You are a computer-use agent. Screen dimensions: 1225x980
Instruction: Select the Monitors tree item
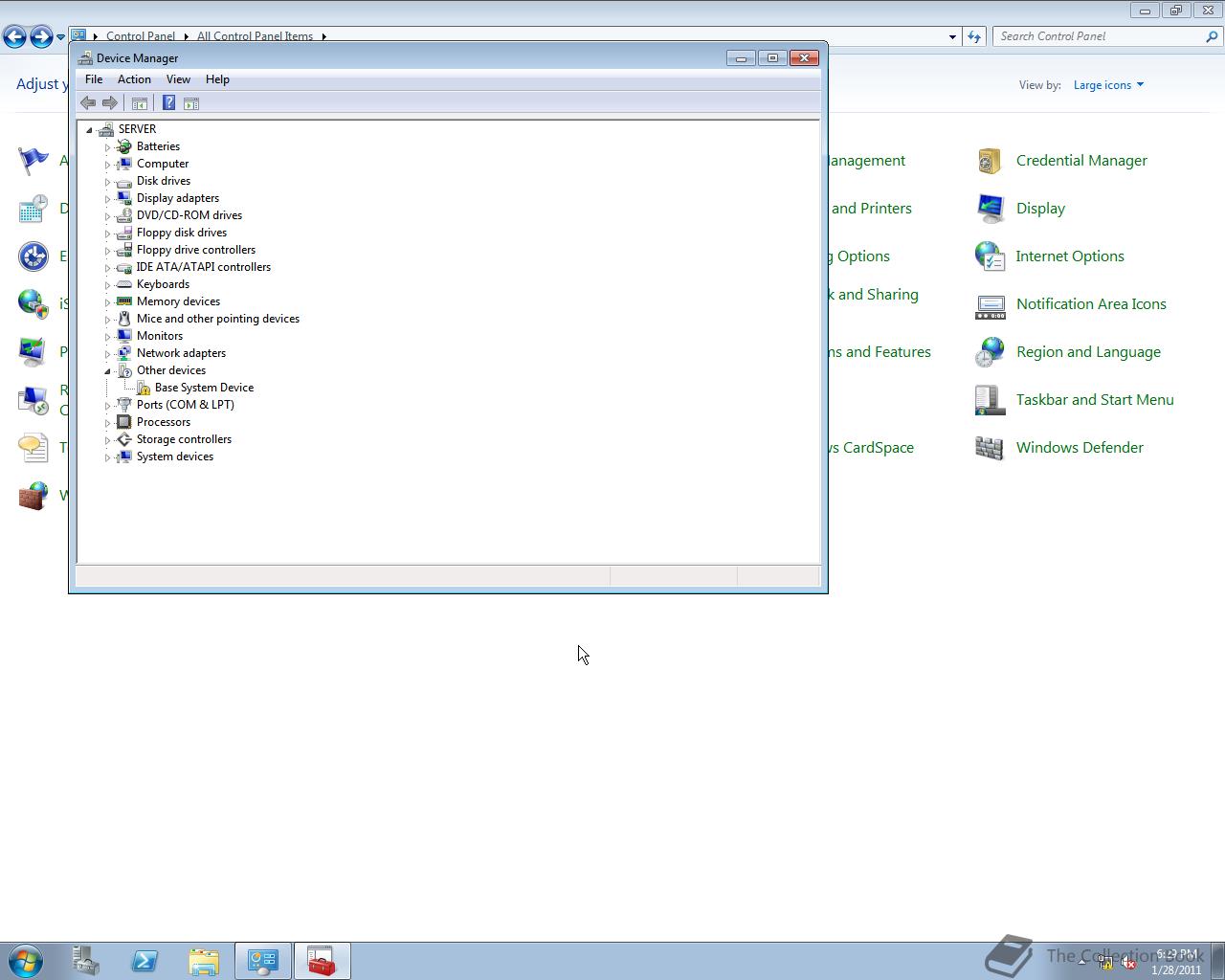(160, 336)
